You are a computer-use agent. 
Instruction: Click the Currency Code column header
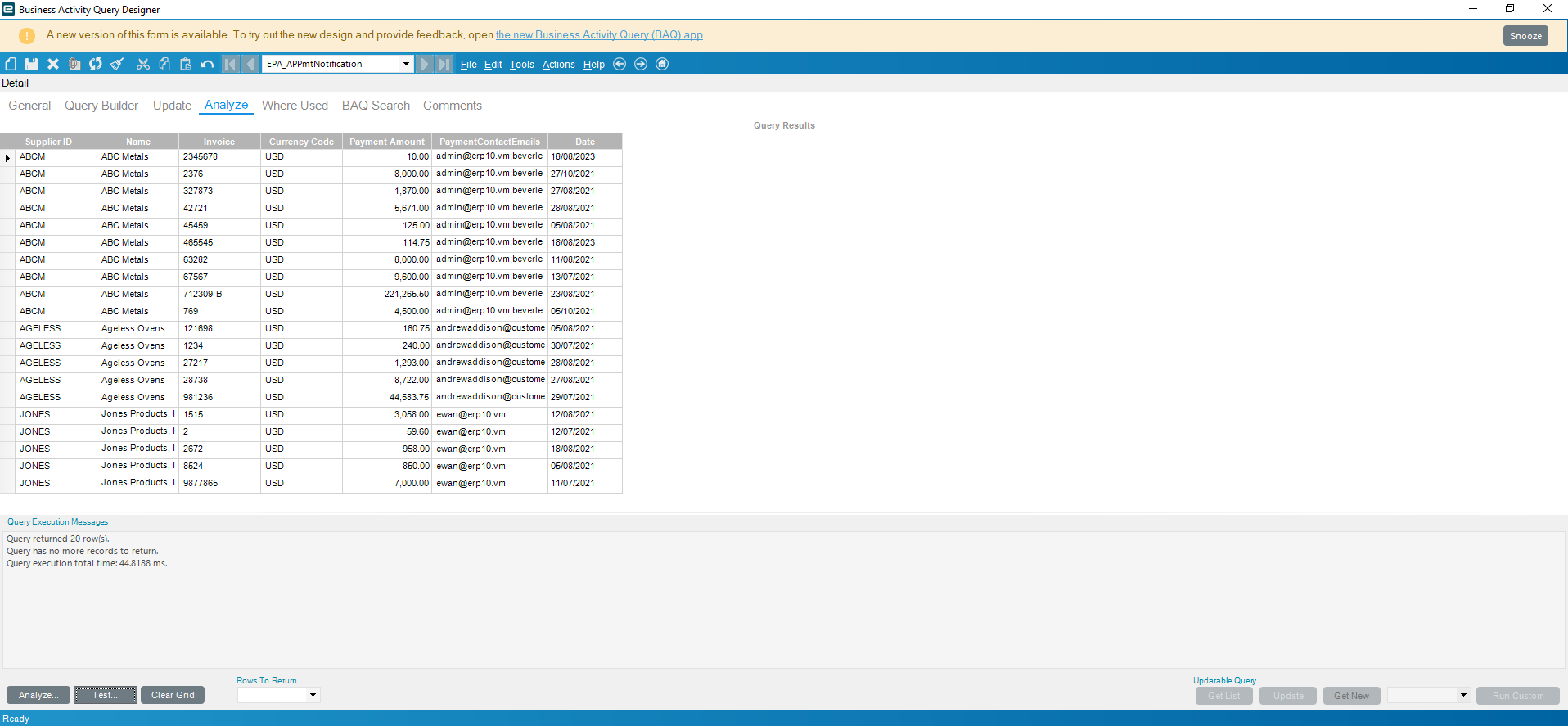(301, 142)
